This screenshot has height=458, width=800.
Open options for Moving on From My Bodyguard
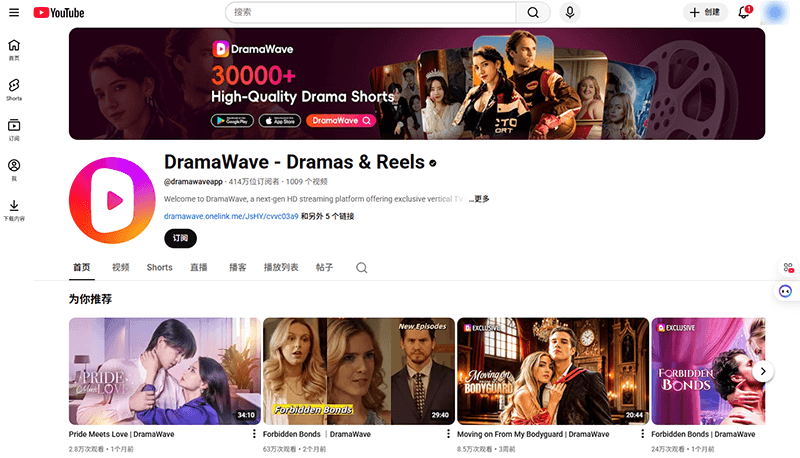[x=642, y=434]
